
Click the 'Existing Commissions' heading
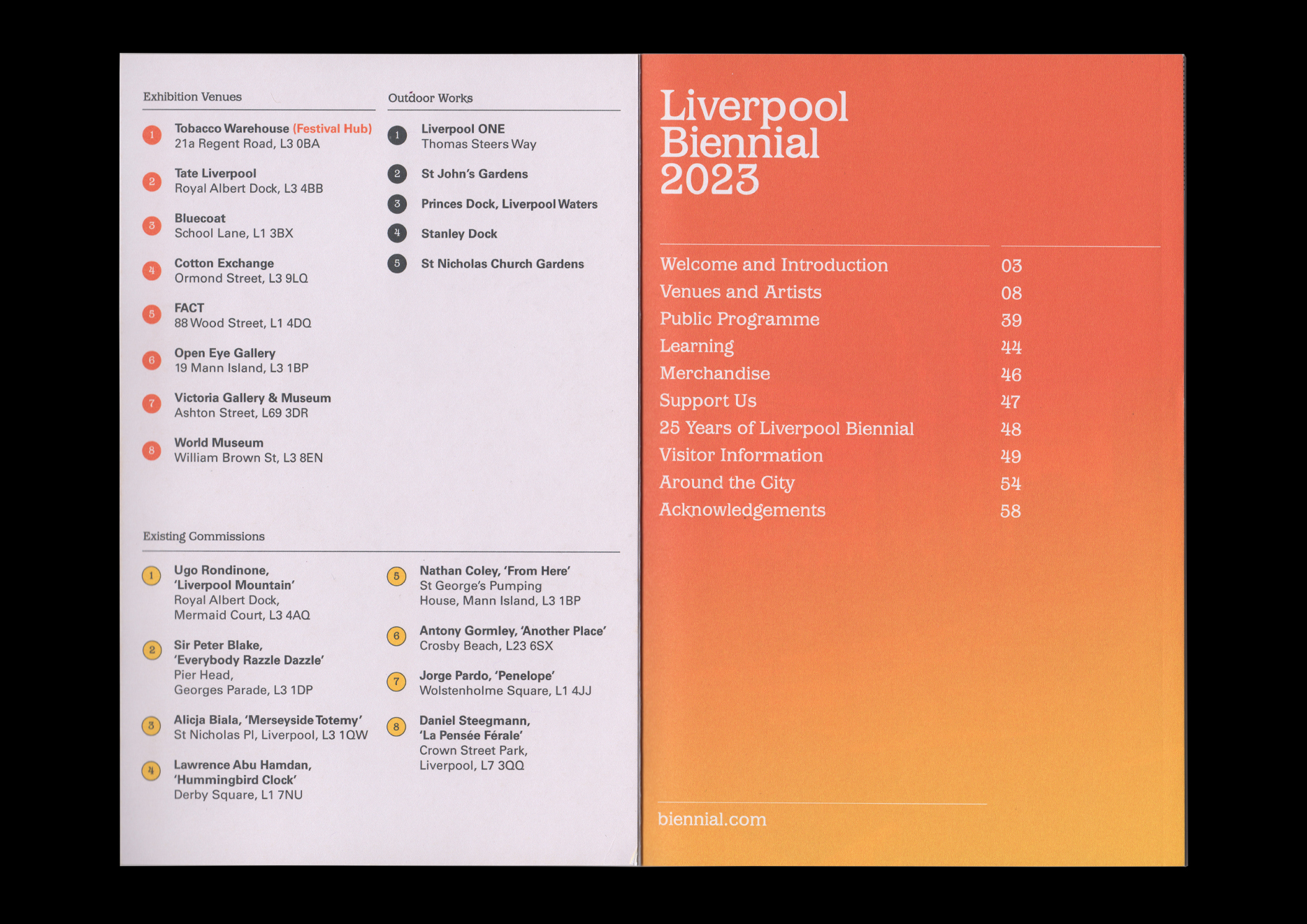[204, 537]
